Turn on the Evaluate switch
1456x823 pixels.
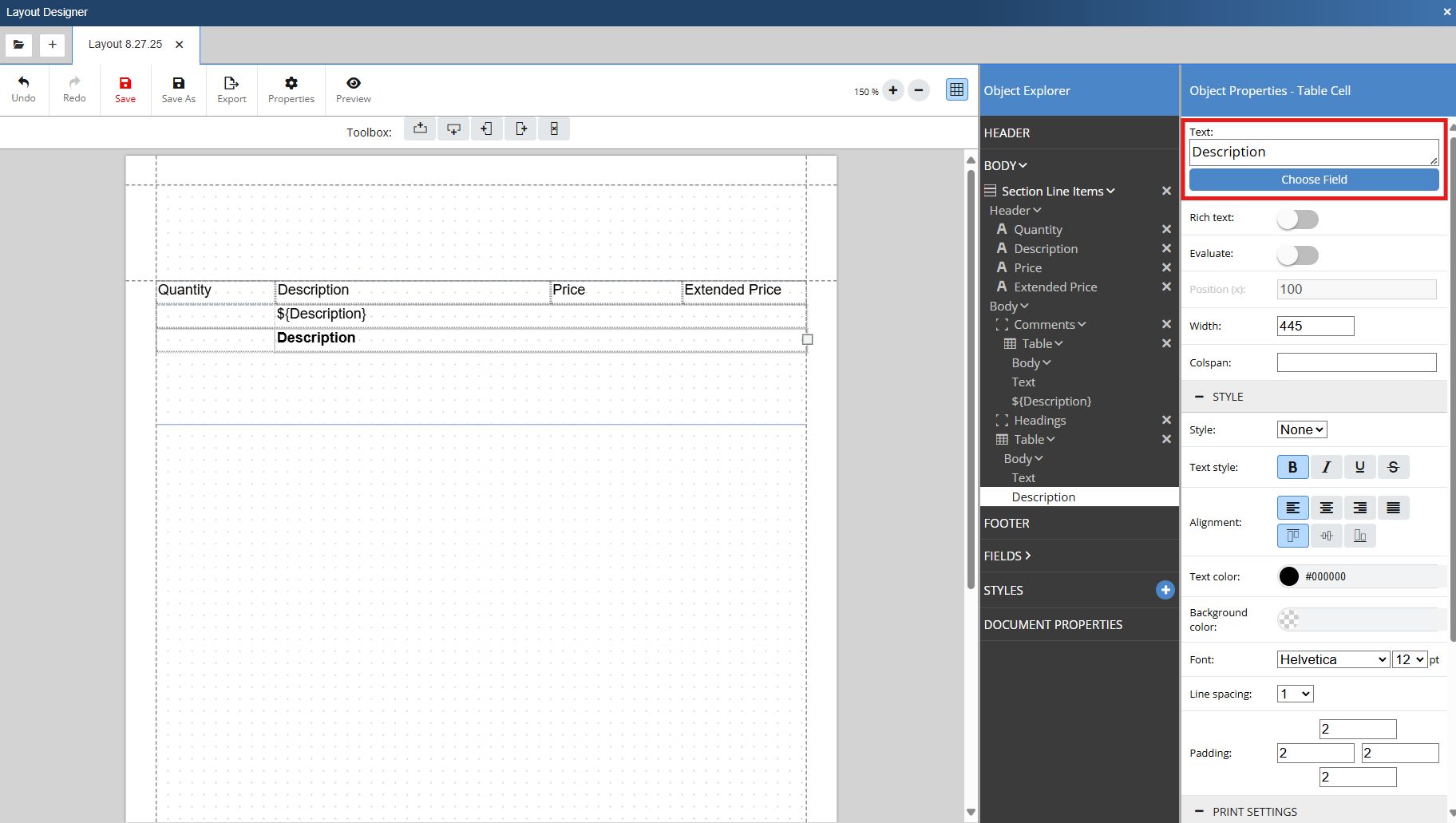(1297, 255)
